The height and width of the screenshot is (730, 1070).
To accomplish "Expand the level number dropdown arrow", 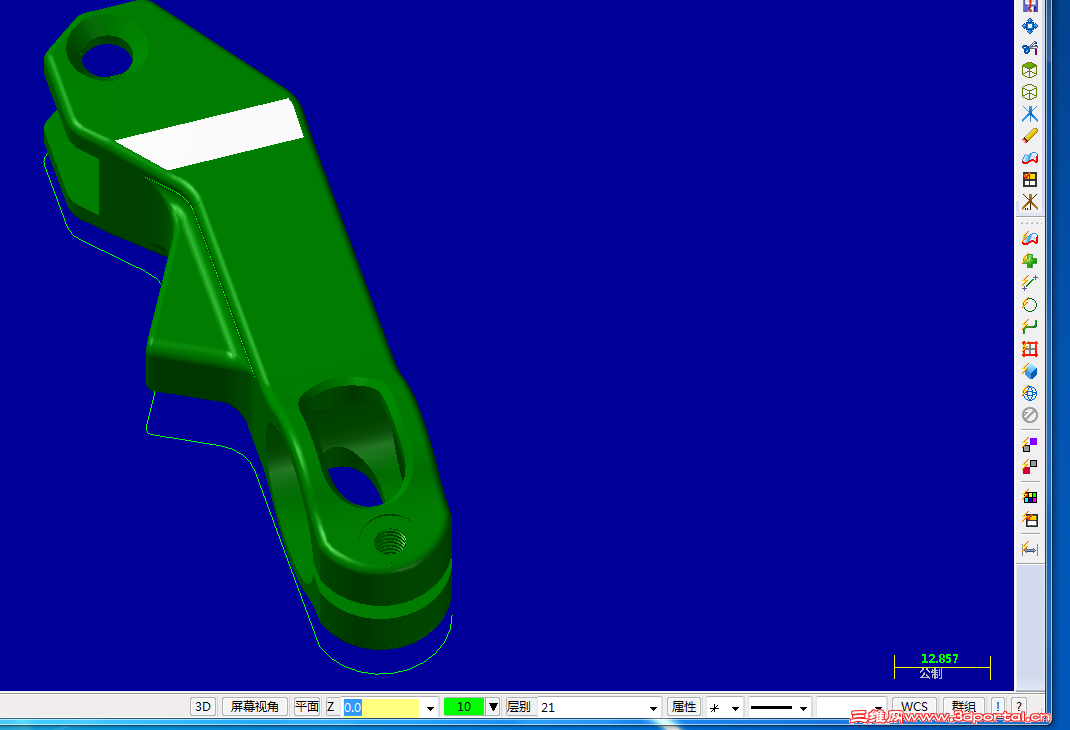I will (653, 708).
